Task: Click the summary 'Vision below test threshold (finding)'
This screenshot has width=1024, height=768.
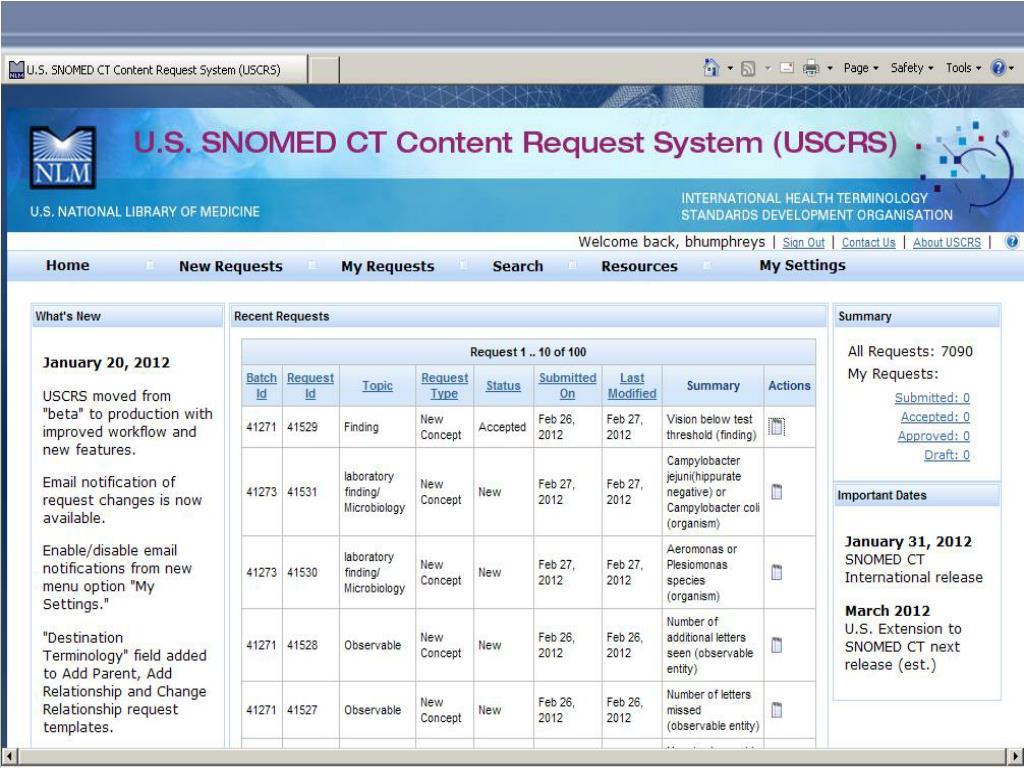Action: coord(711,426)
